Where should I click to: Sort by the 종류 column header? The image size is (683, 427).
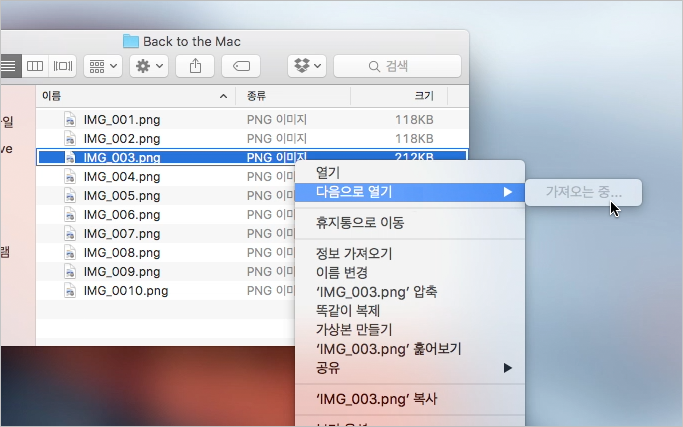[293, 96]
